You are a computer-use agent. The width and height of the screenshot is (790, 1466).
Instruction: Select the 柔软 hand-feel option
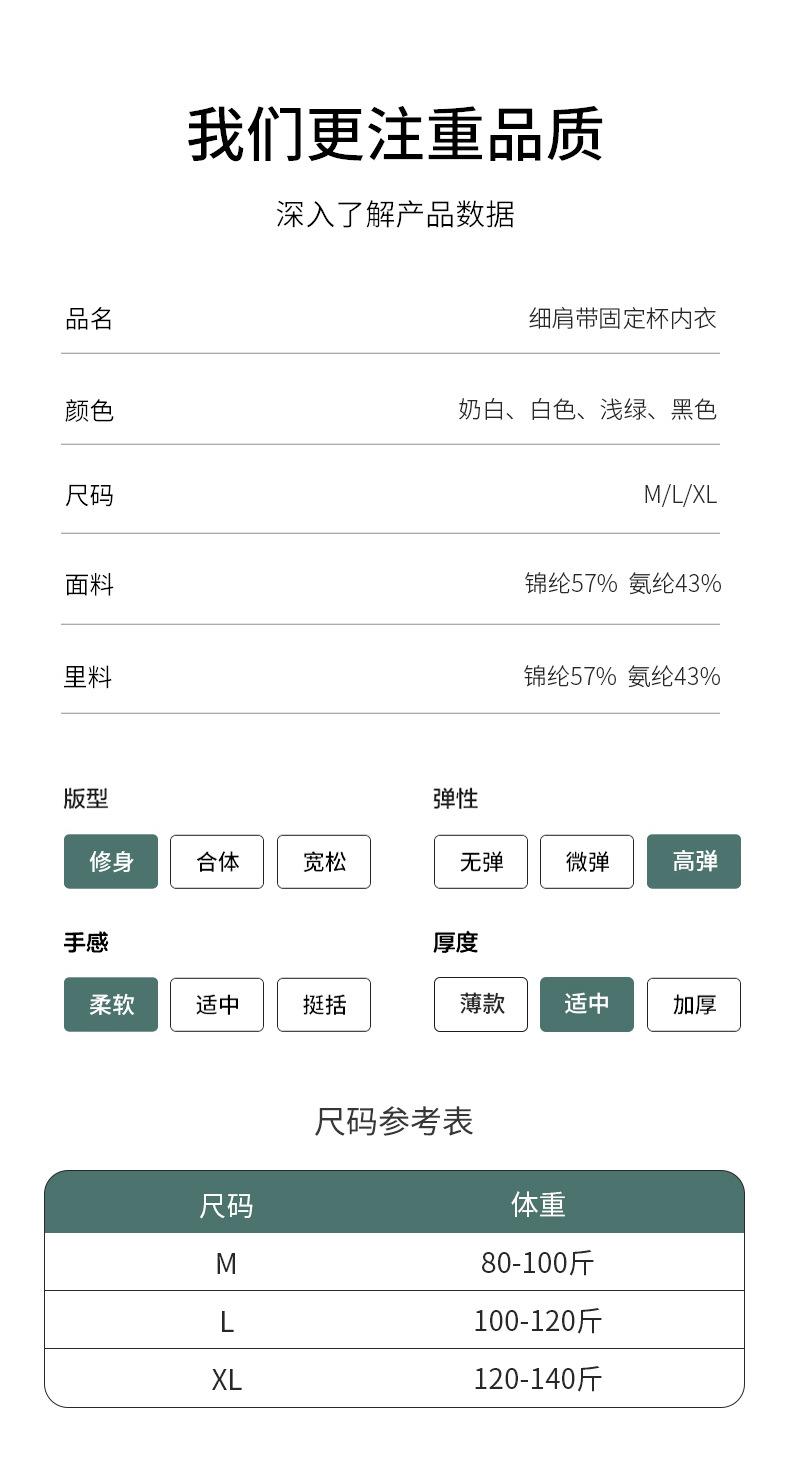coord(111,1004)
